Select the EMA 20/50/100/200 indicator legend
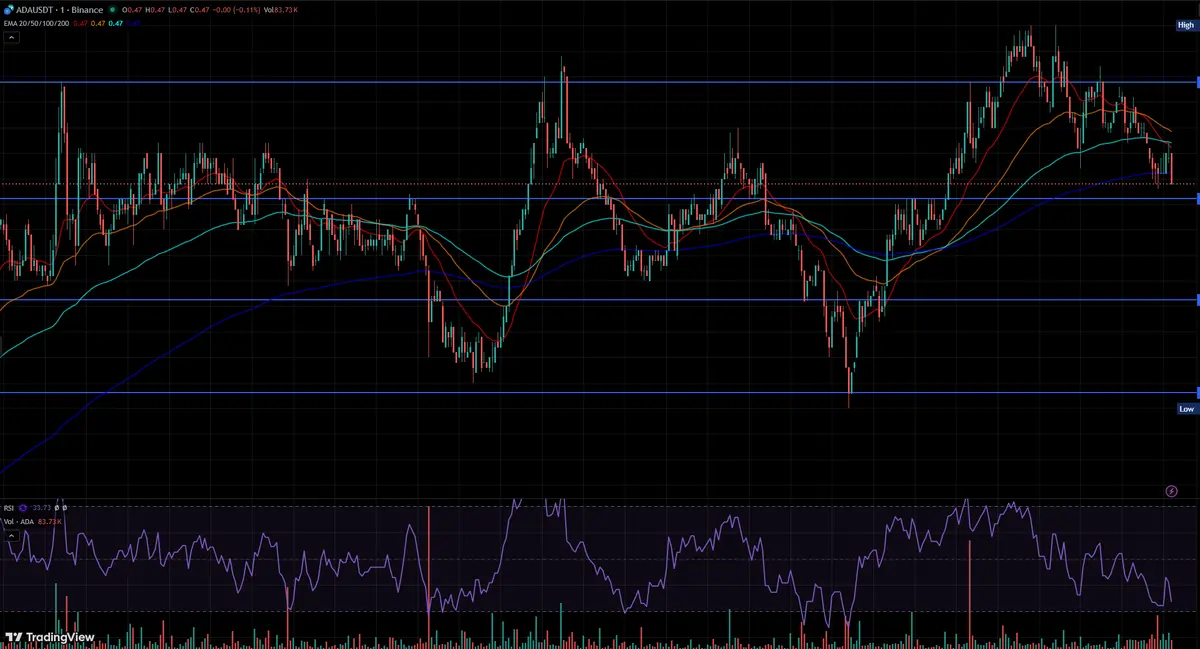This screenshot has height=649, width=1200. (x=36, y=23)
